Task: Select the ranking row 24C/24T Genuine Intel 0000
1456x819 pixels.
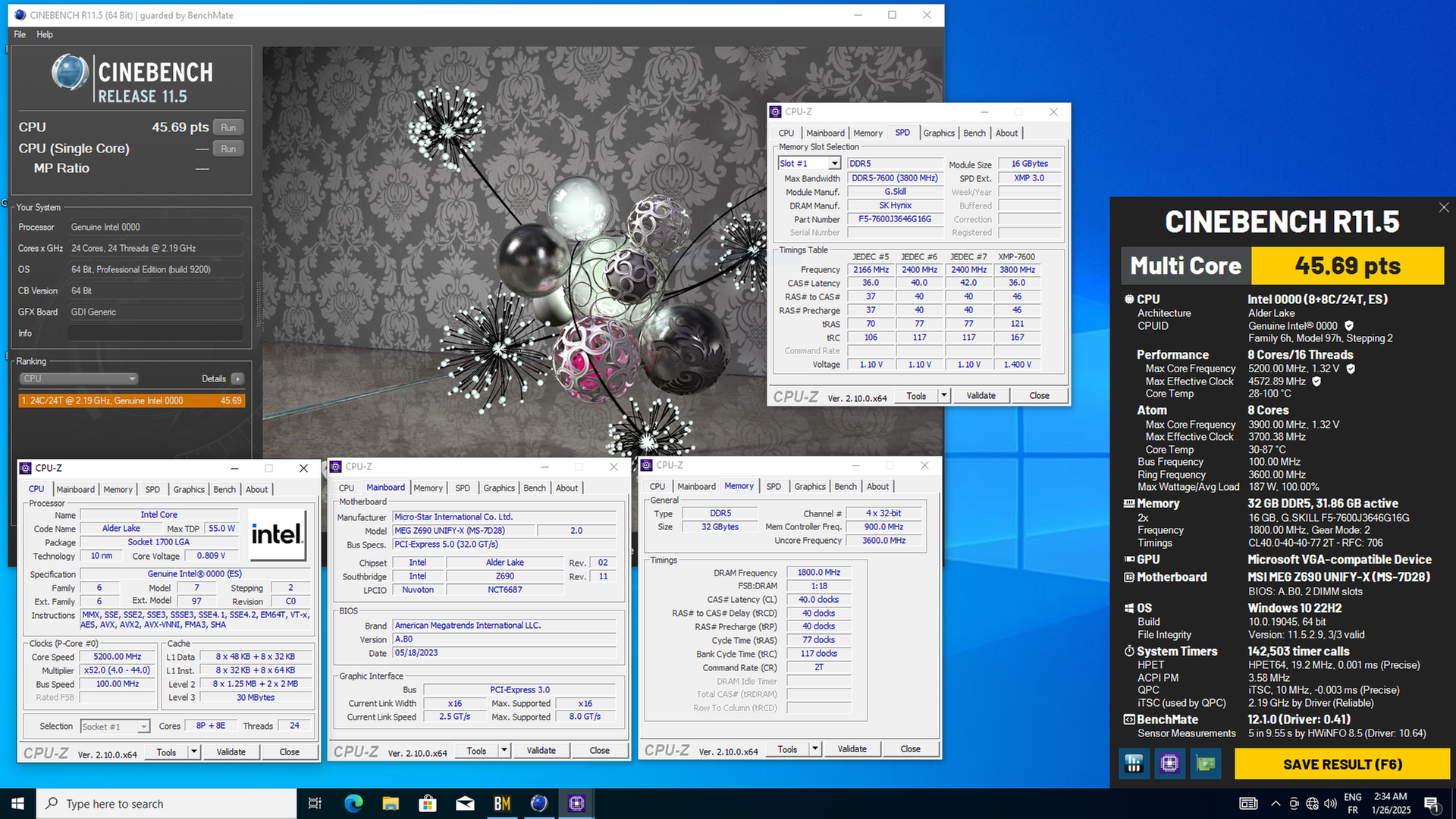Action: 131,400
